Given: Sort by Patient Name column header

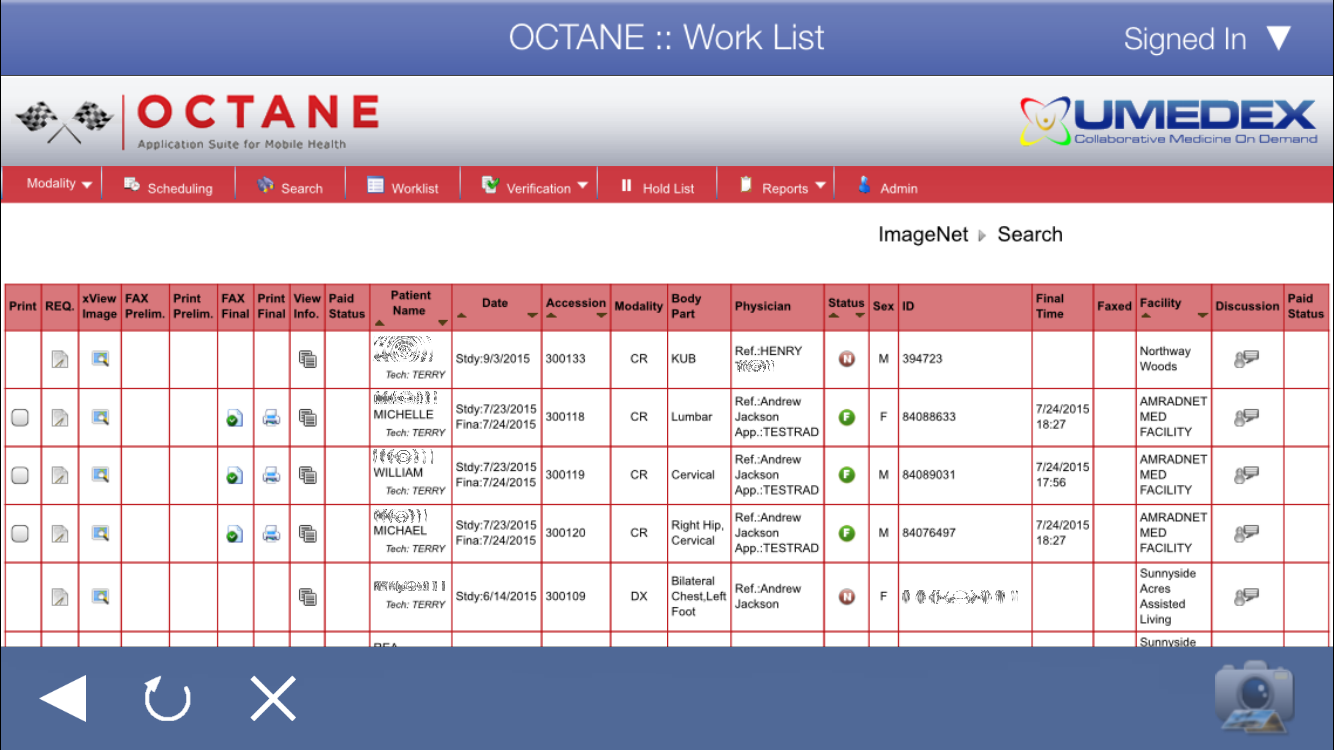Looking at the screenshot, I should point(410,303).
